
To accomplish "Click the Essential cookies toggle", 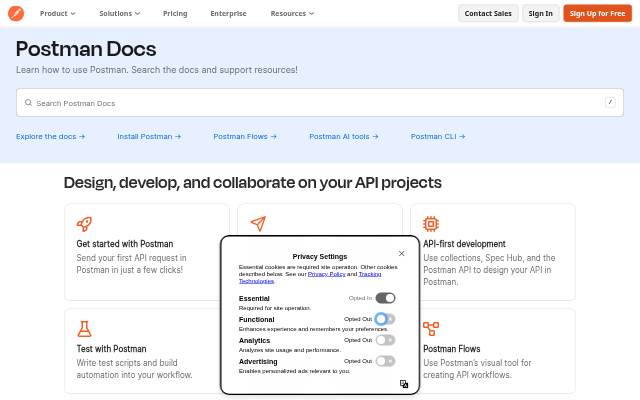I will [385, 298].
